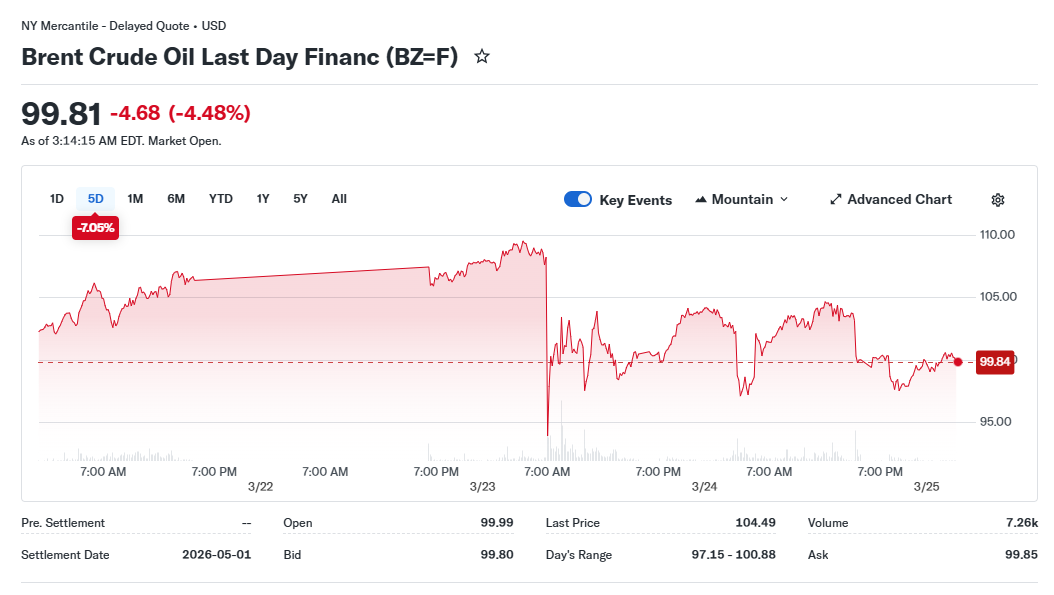The height and width of the screenshot is (595, 1054).
Task: Open chart settings gear icon
Action: pos(997,200)
